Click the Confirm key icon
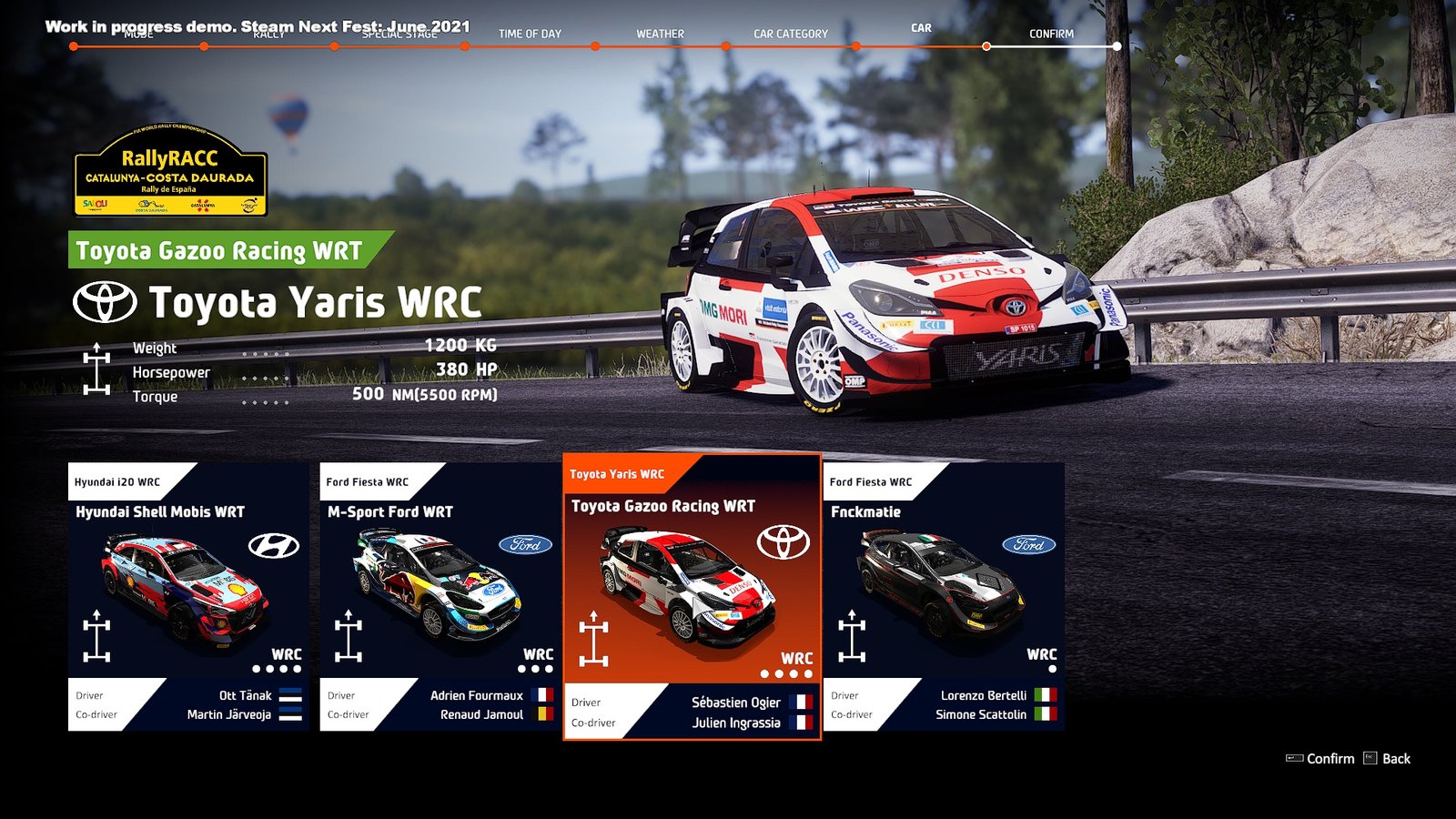The width and height of the screenshot is (1456, 819). pos(1294,758)
